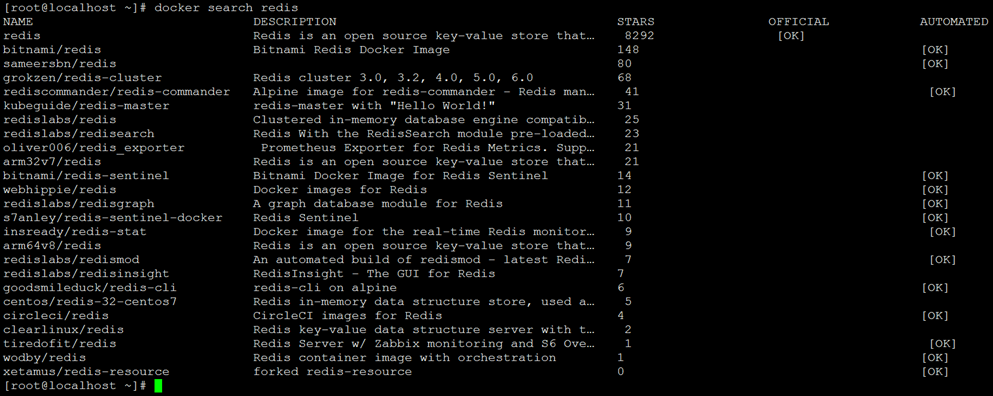The width and height of the screenshot is (993, 396).
Task: Click the STARS column header
Action: pos(636,22)
